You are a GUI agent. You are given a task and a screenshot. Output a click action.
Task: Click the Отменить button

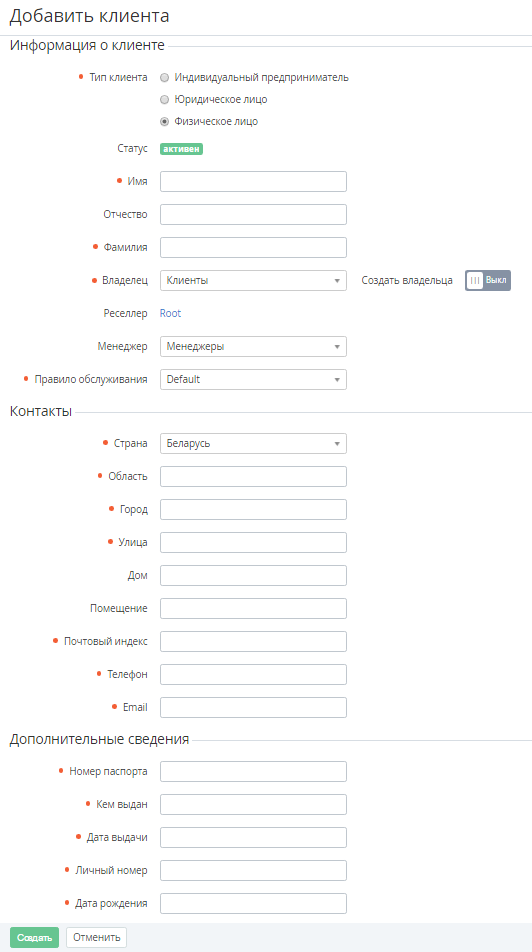[x=97, y=937]
